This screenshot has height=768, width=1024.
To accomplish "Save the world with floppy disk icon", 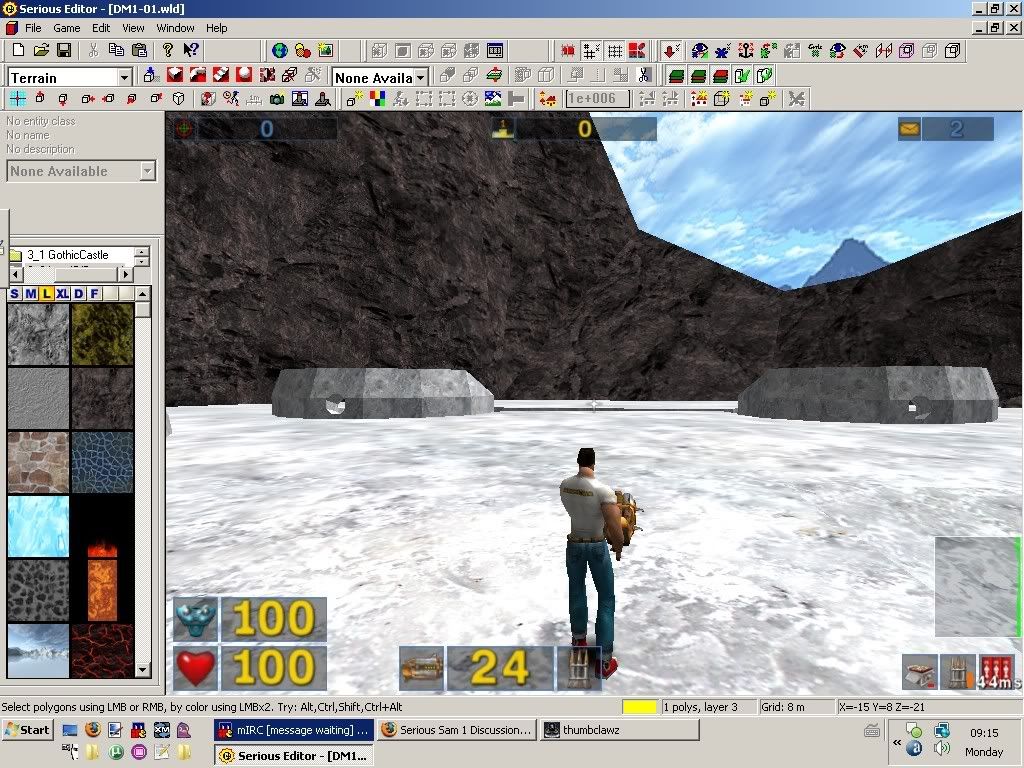I will click(63, 50).
